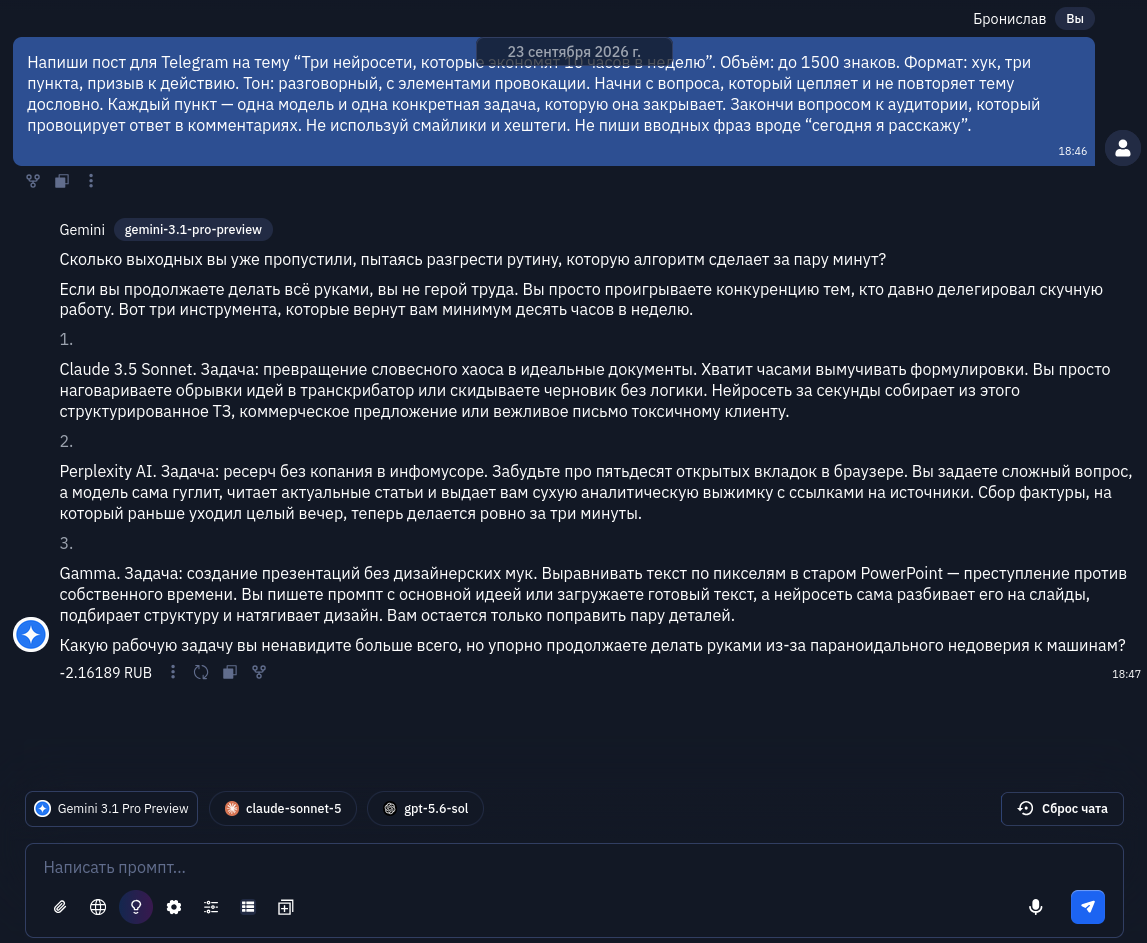
Task: Select the claude-sonnet-5 model chip
Action: pyautogui.click(x=282, y=809)
